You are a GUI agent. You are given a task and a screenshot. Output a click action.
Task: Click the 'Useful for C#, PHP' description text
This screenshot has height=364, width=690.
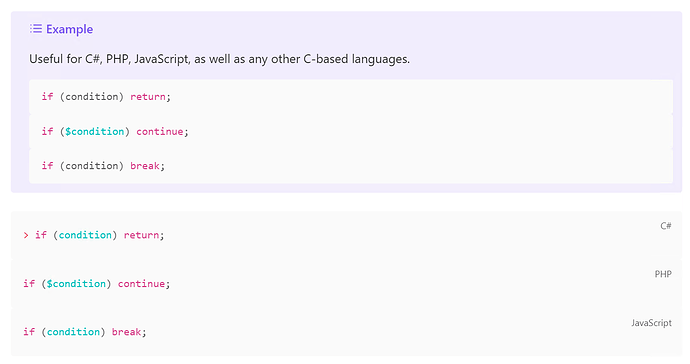pyautogui.click(x=219, y=59)
